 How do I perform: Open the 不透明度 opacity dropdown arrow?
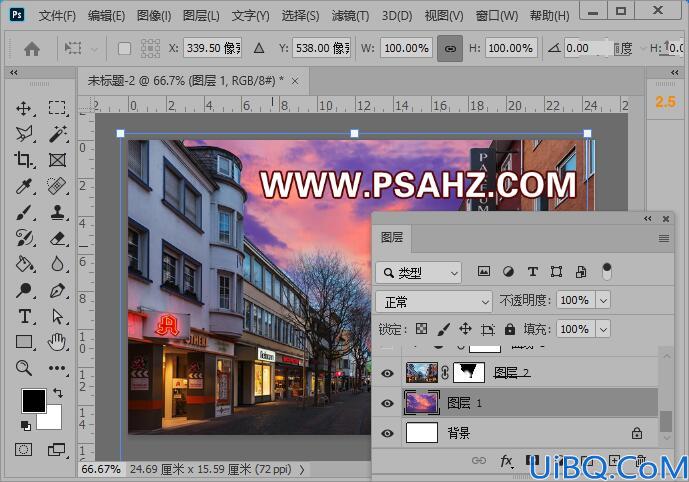(603, 301)
